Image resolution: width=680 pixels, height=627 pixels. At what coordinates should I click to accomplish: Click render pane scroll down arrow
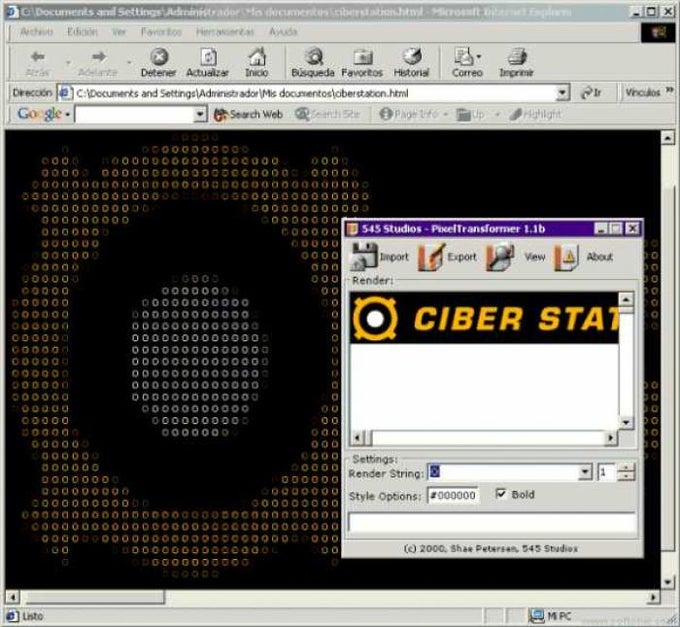click(x=626, y=422)
